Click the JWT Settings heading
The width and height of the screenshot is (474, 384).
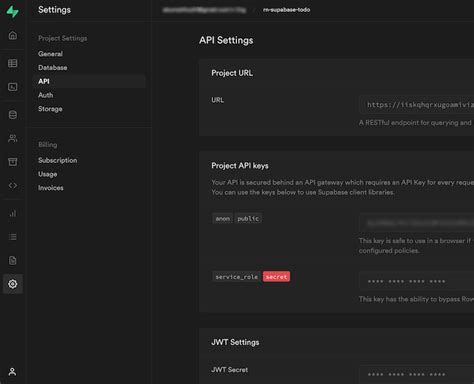point(235,342)
